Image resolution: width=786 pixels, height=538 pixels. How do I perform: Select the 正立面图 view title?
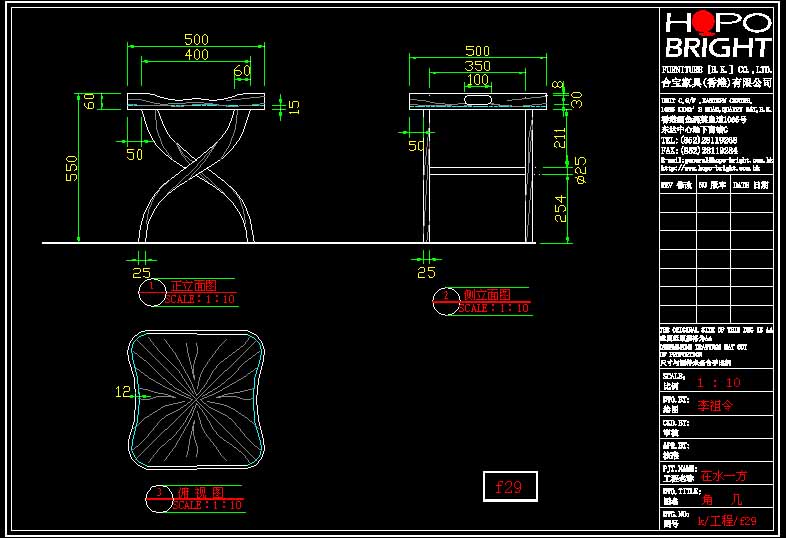193,286
